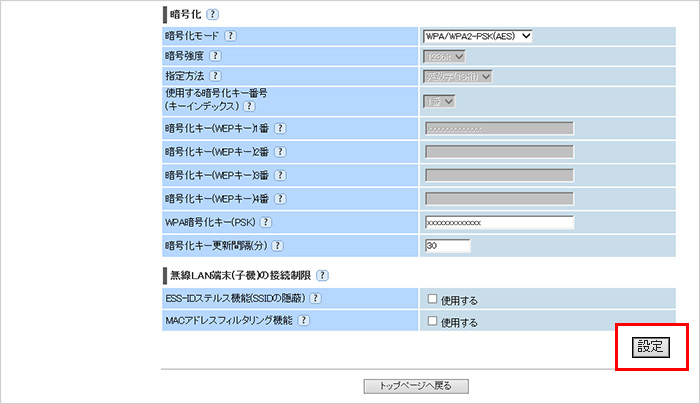Screen dimensions: 700x404
Task: Expand the キーインデックス number dropdown
Action: click(440, 101)
